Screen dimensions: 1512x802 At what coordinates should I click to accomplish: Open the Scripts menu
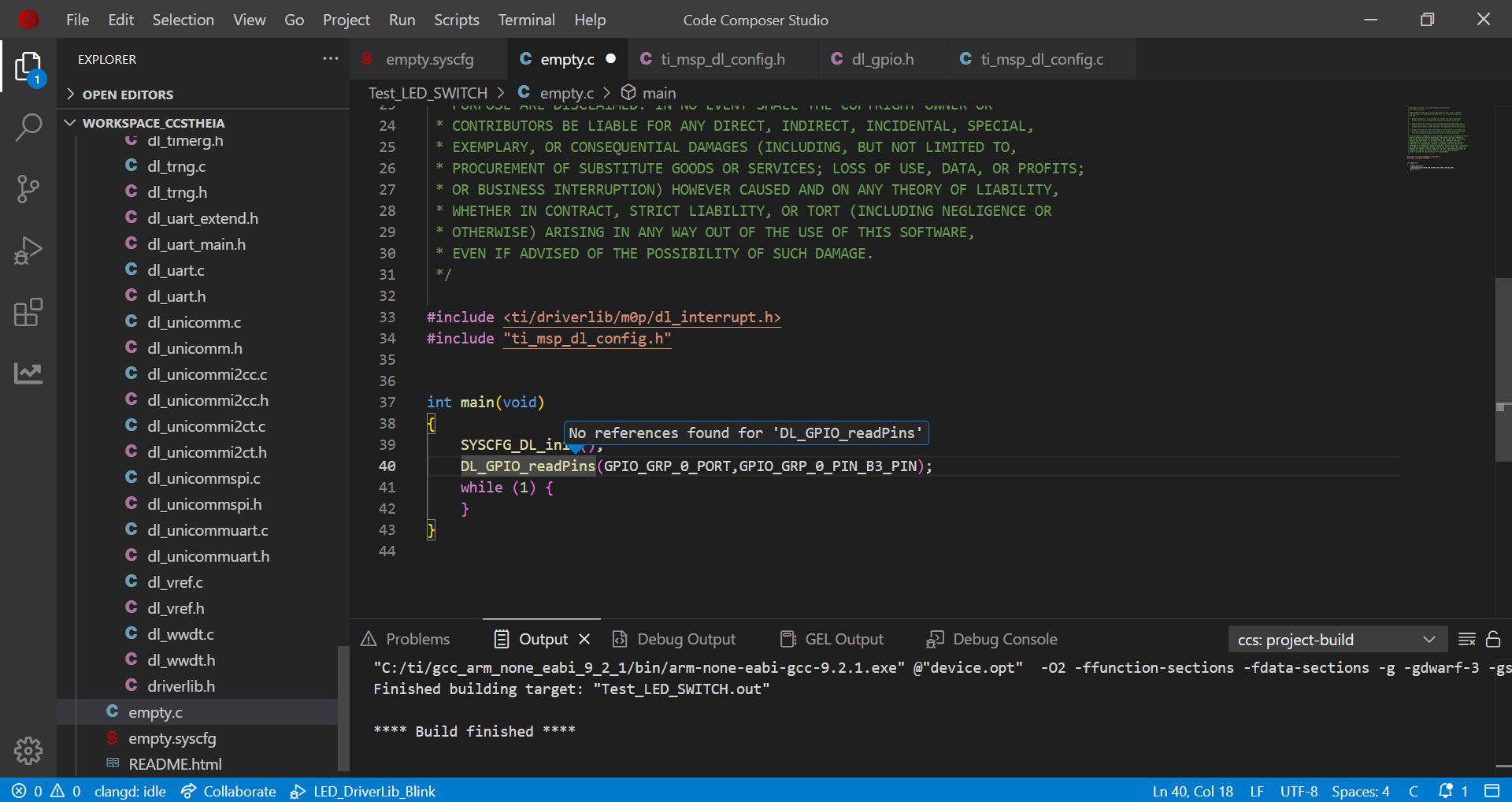coord(457,20)
